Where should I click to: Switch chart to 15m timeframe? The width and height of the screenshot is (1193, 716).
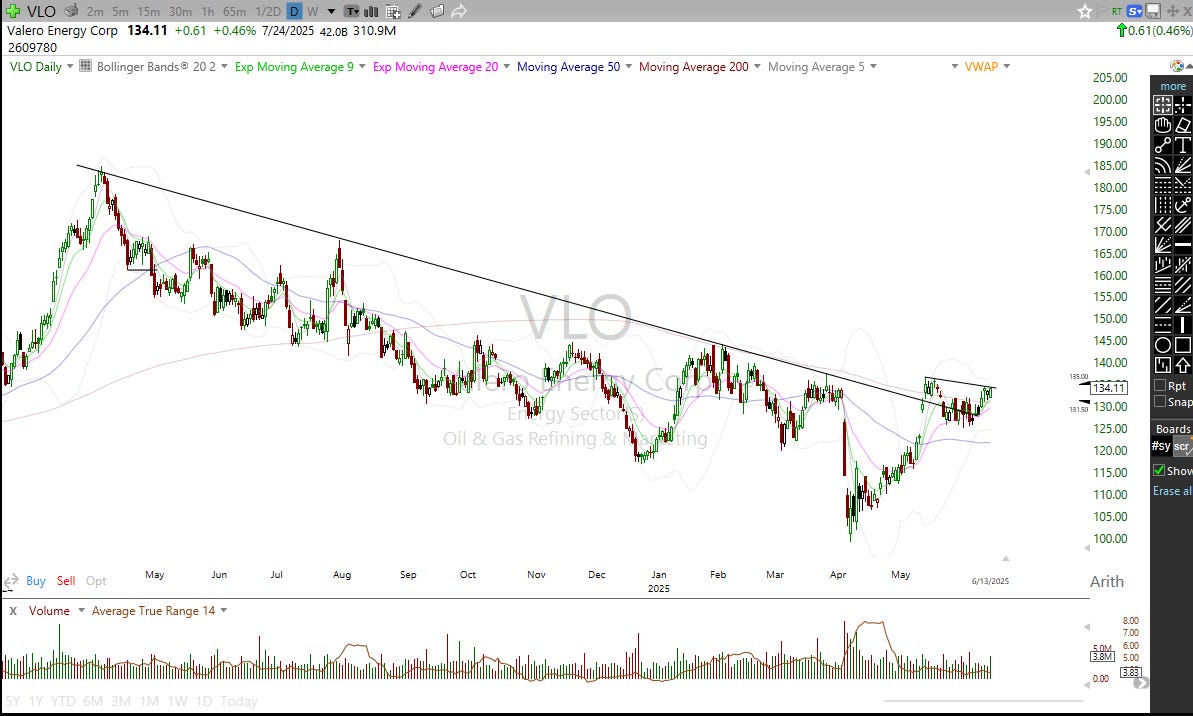pos(148,11)
